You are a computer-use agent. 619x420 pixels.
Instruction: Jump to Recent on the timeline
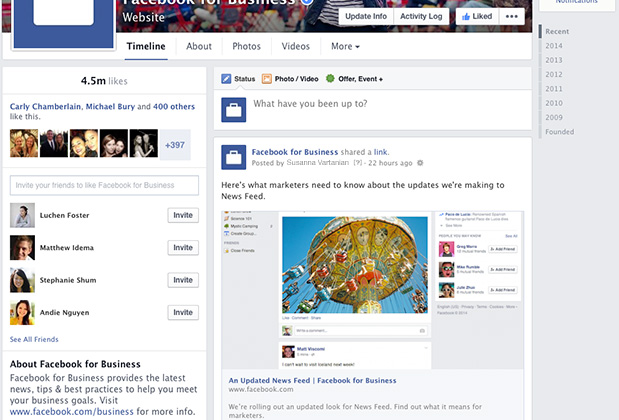[557, 32]
